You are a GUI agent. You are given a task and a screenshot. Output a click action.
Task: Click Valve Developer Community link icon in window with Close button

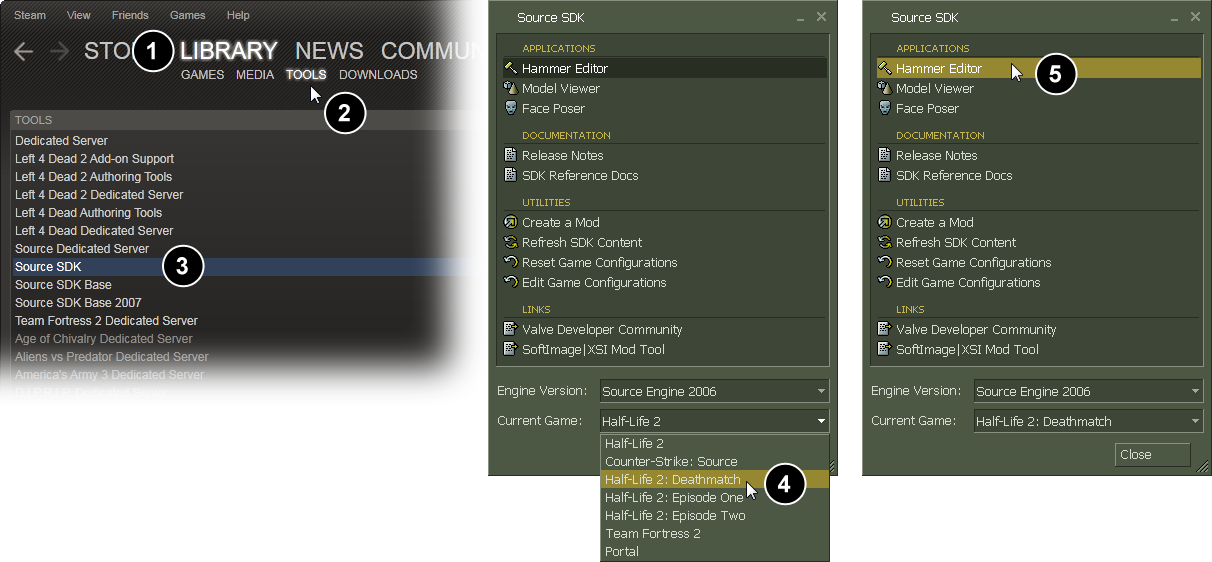[x=884, y=329]
